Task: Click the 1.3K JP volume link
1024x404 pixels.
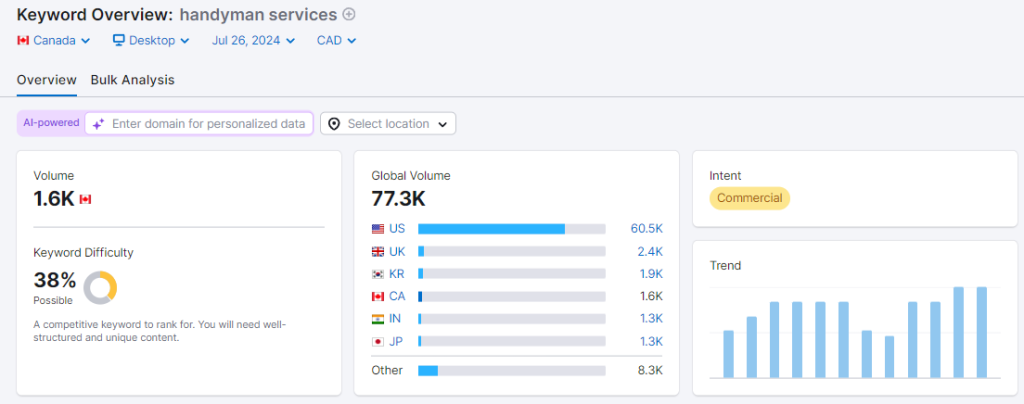Action: 650,341
